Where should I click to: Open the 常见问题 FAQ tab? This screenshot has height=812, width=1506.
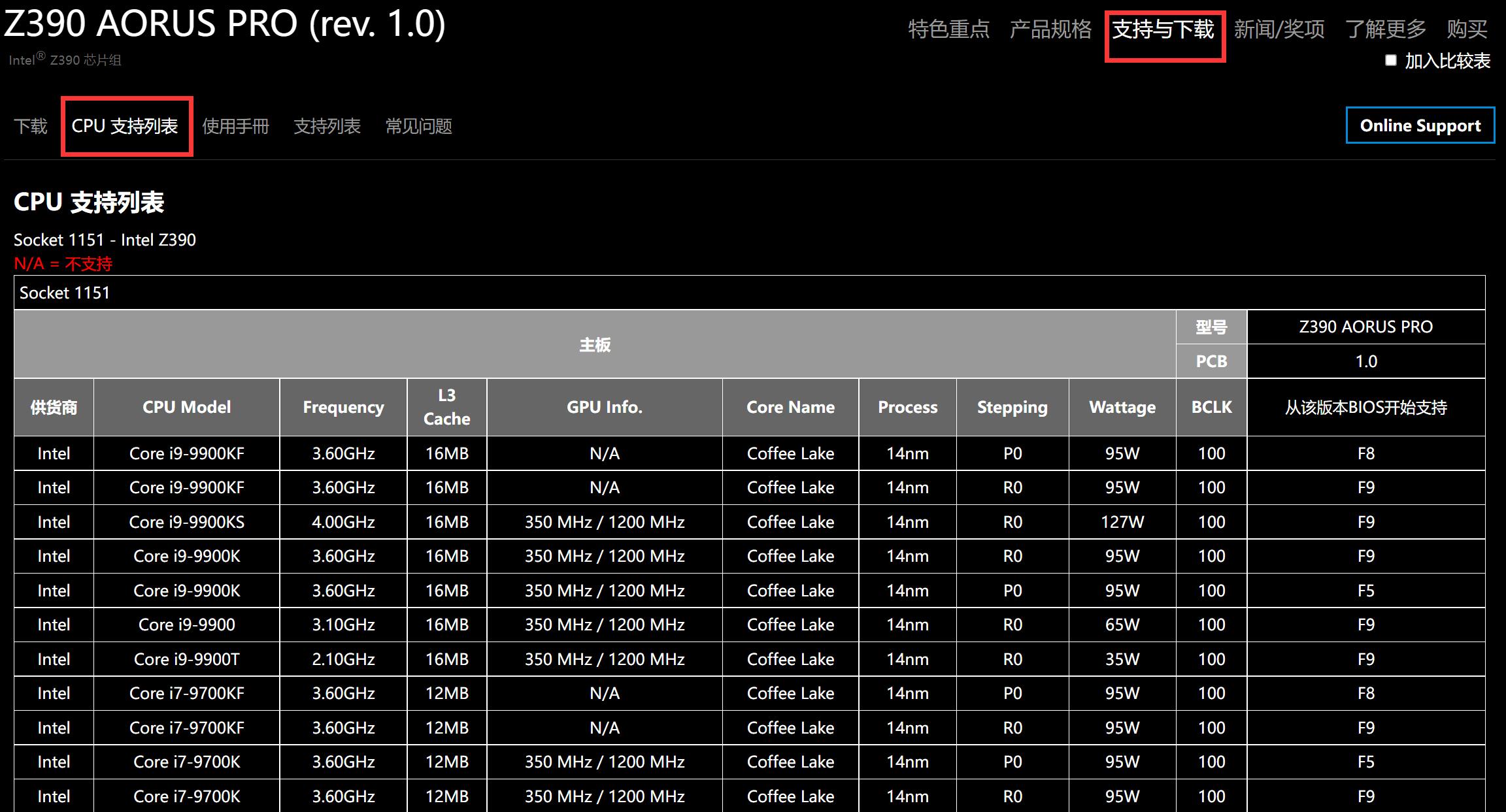pyautogui.click(x=418, y=126)
